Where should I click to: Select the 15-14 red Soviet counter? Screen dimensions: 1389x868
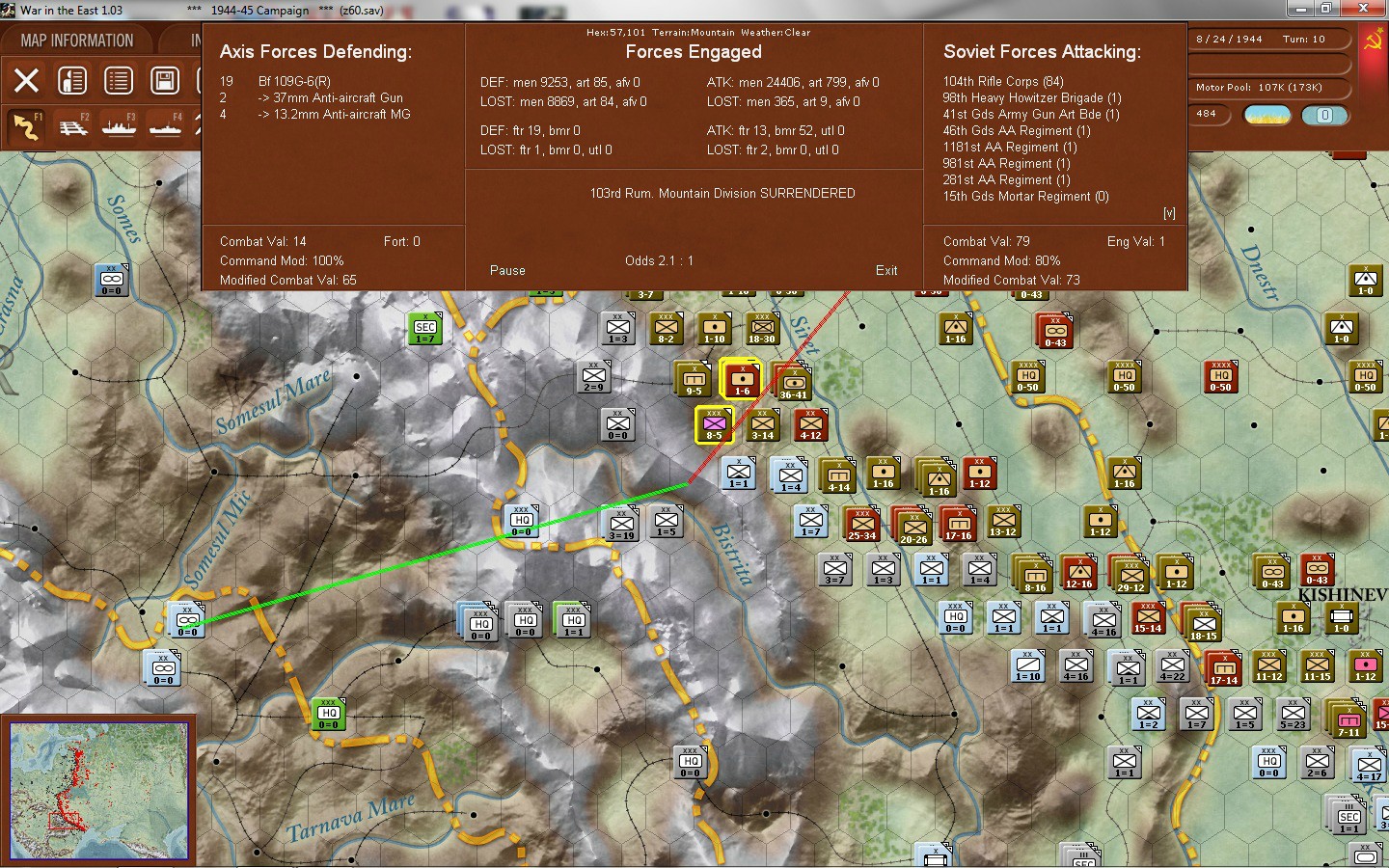[x=1148, y=618]
